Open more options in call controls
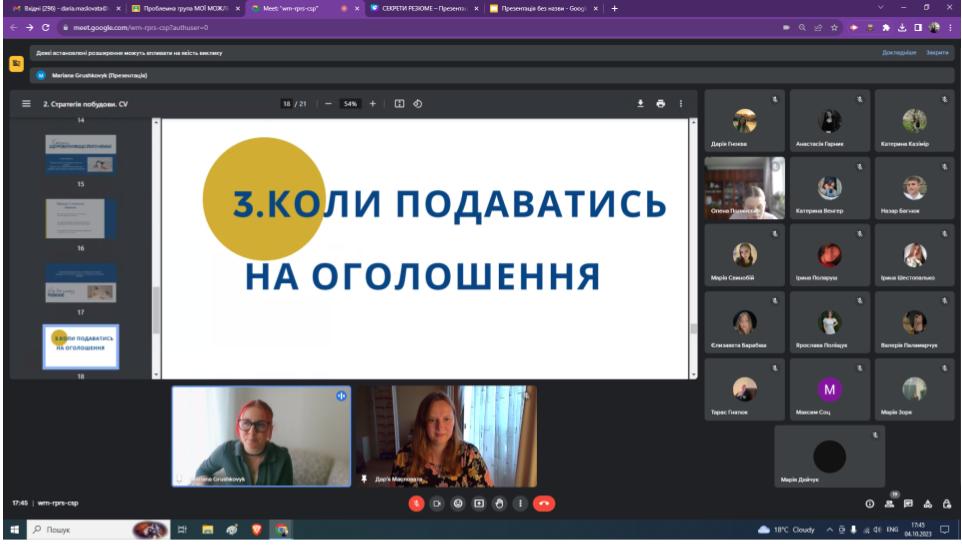962x545 pixels. [x=520, y=503]
